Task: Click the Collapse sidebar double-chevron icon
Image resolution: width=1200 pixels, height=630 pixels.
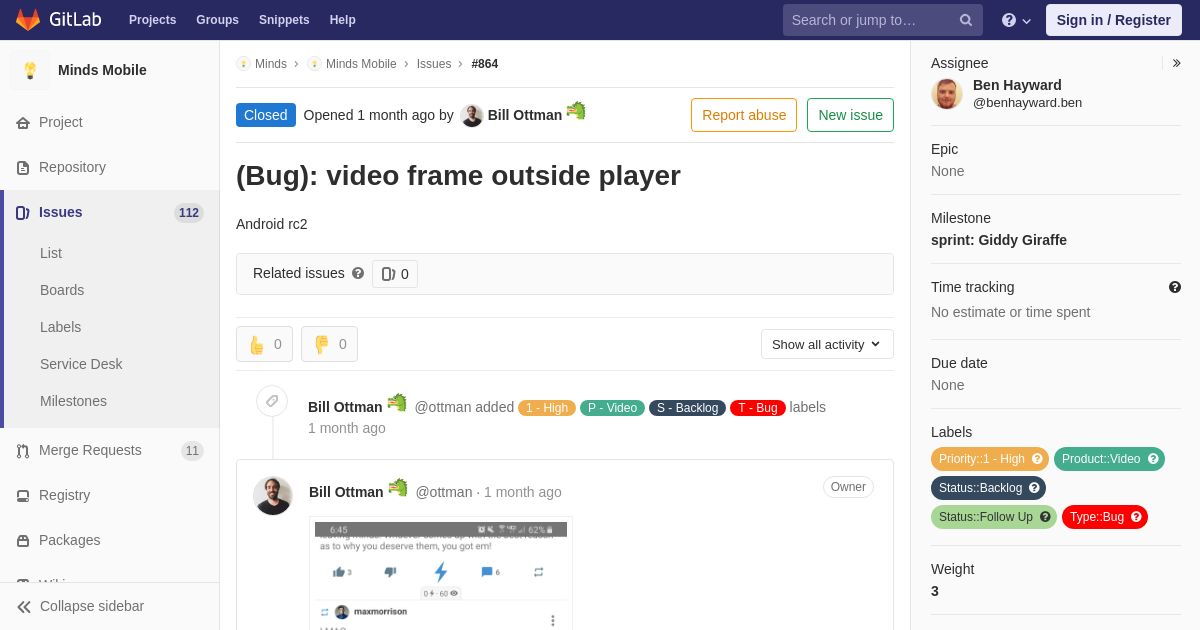Action: (24, 606)
